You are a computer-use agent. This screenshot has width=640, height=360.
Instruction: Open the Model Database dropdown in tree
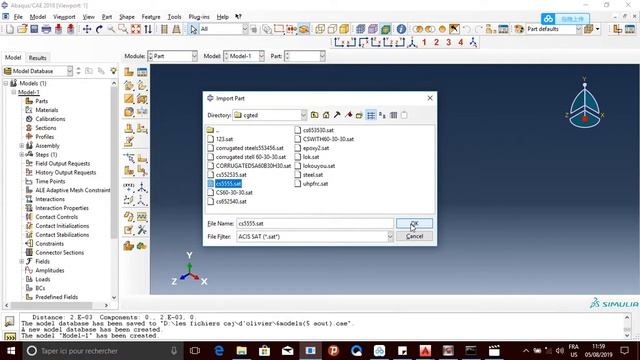pyautogui.click(x=70, y=71)
